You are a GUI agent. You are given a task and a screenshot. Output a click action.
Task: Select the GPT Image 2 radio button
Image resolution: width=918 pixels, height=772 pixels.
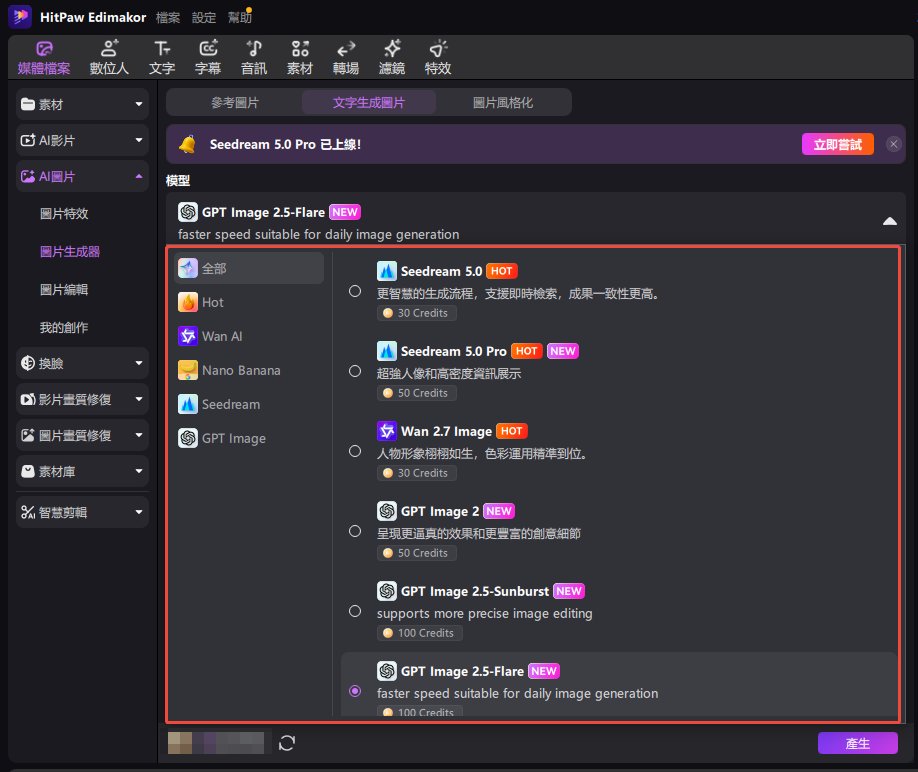click(x=355, y=531)
